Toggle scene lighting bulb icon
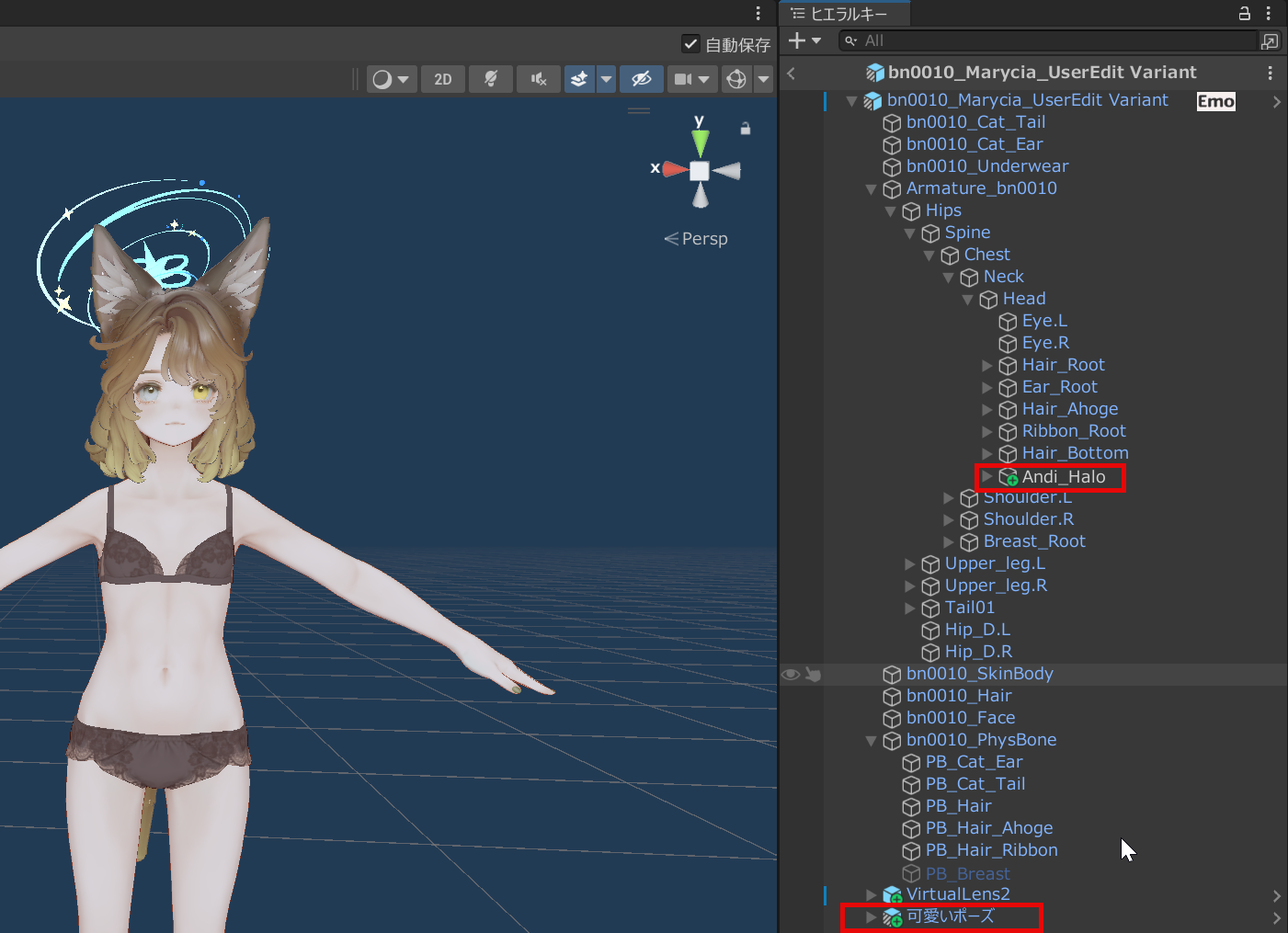 click(x=491, y=79)
